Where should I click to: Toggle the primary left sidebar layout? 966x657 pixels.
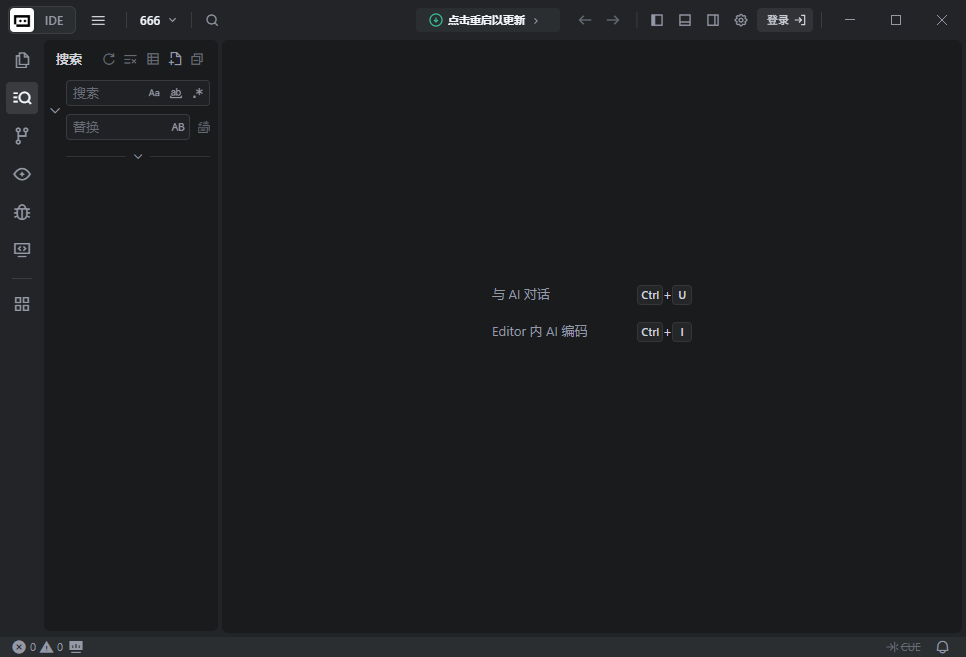(x=657, y=20)
